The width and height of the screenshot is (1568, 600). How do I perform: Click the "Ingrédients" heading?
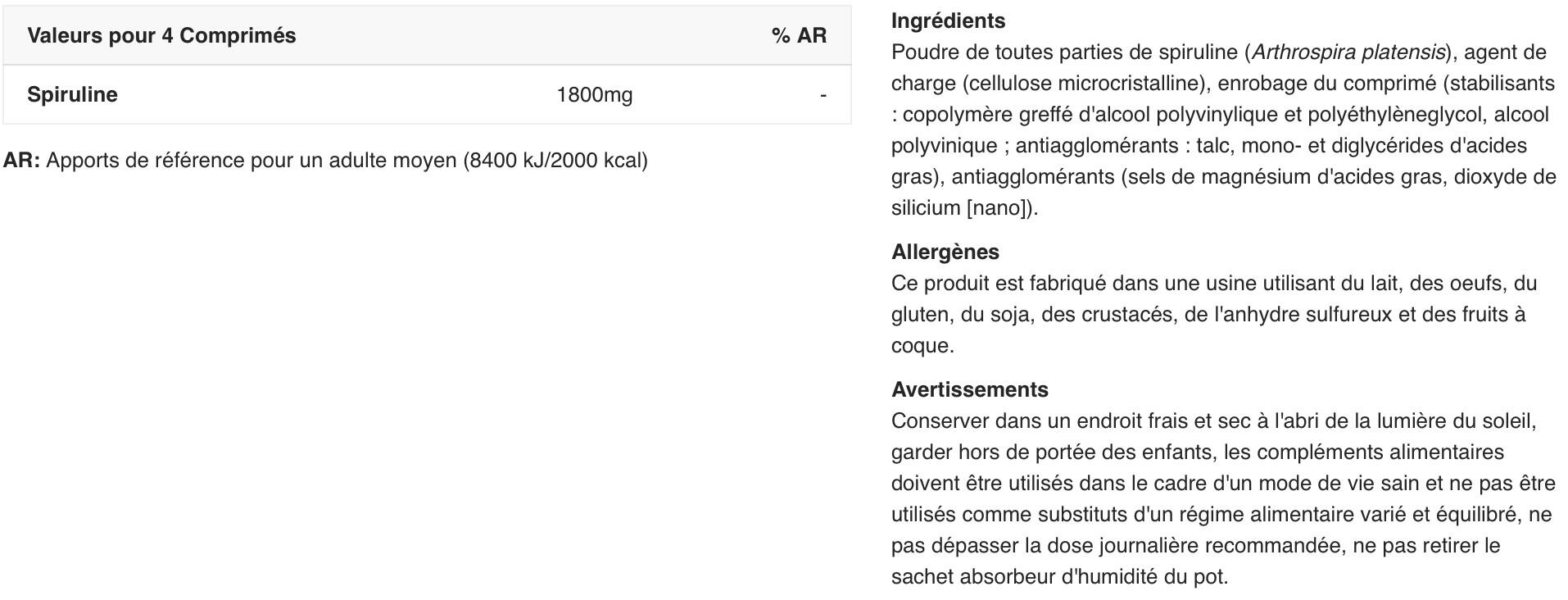[948, 21]
